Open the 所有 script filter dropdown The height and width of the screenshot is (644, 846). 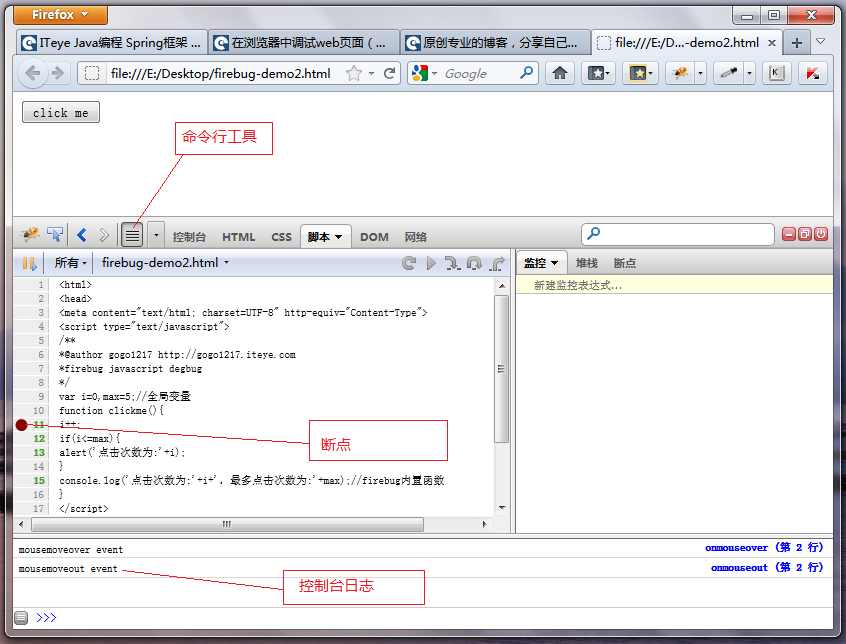tap(68, 263)
